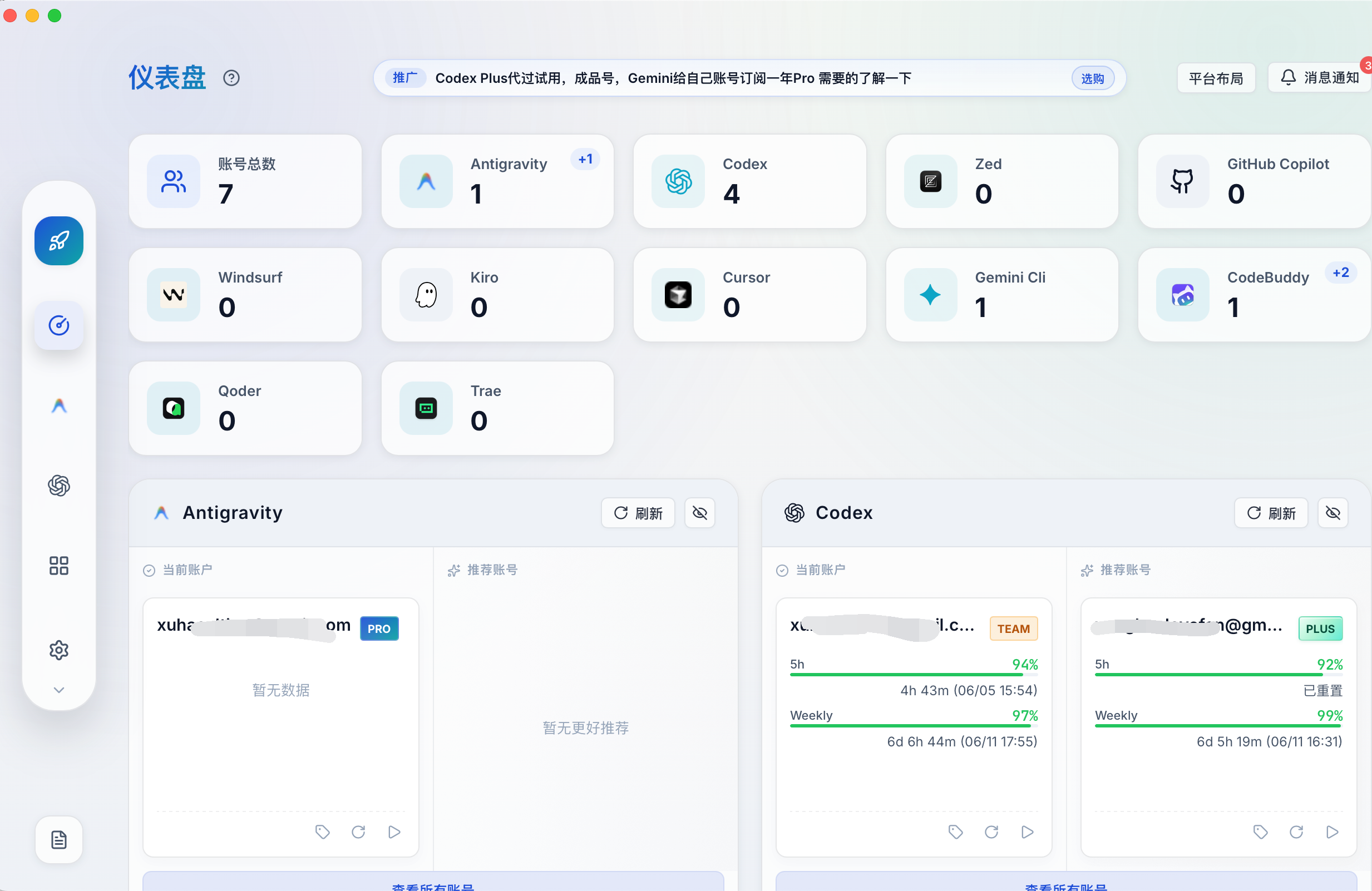Click tag icon on Codex TEAM account

point(955,832)
